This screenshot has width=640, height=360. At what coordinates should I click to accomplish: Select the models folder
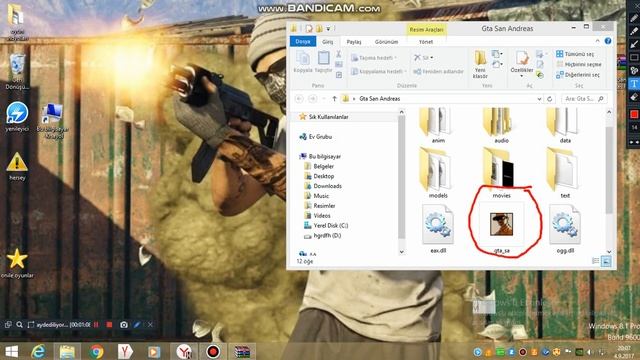click(438, 173)
